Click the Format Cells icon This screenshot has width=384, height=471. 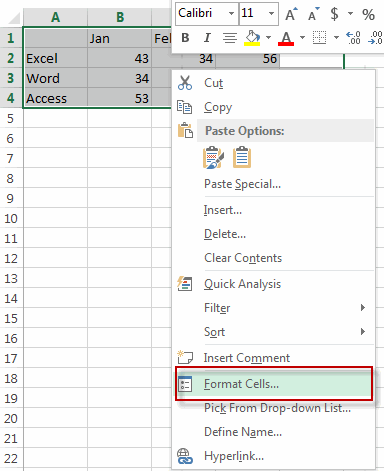pos(185,384)
